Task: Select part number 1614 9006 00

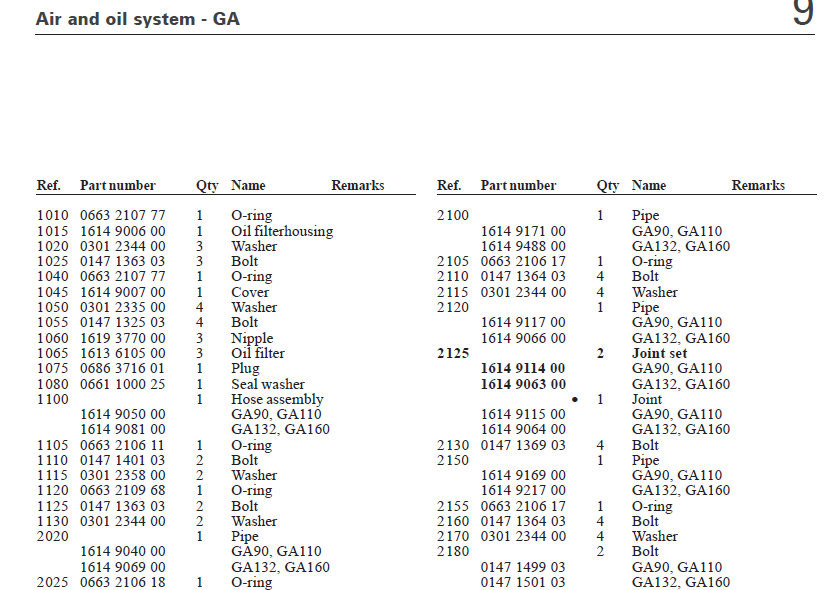Action: 123,231
